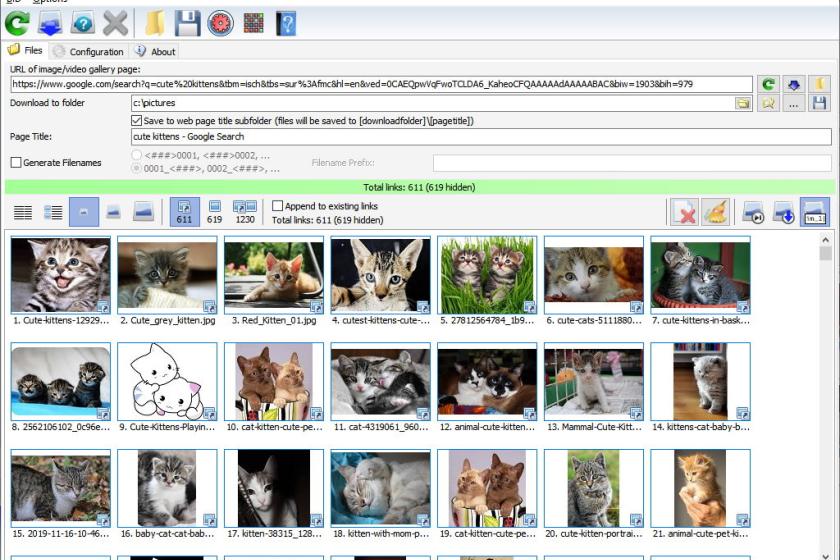840x560 pixels.
Task: Open the red gear settings icon in toolbar
Action: tap(220, 24)
